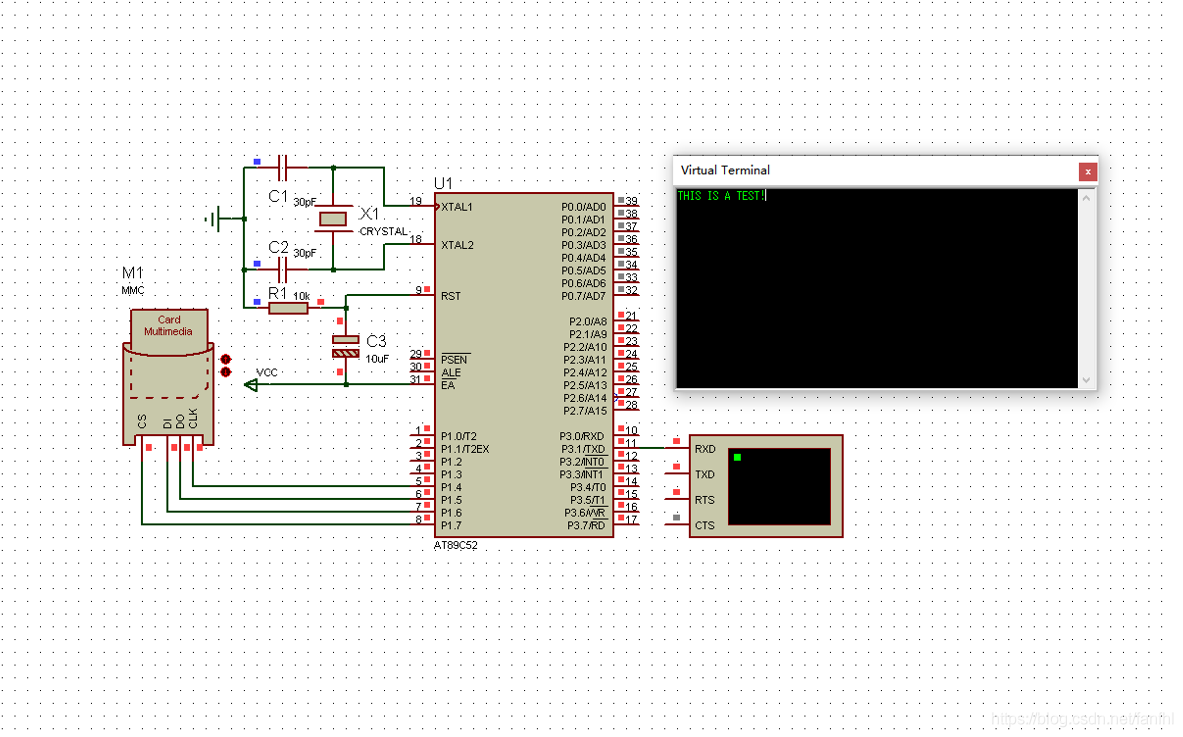Click the Virtual Terminal scrollbar down arrow
Viewport: 1183px width, 737px height.
[1086, 380]
